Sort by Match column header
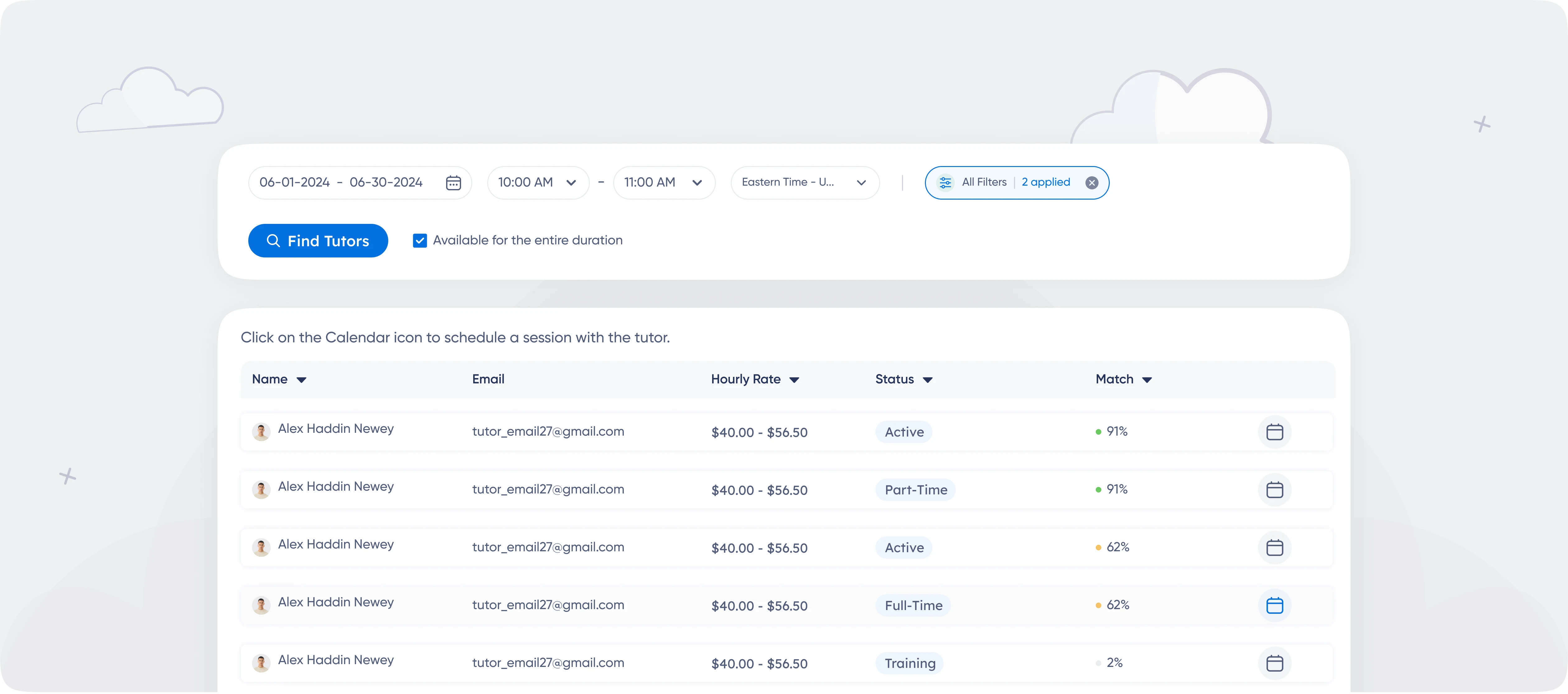 point(1123,380)
